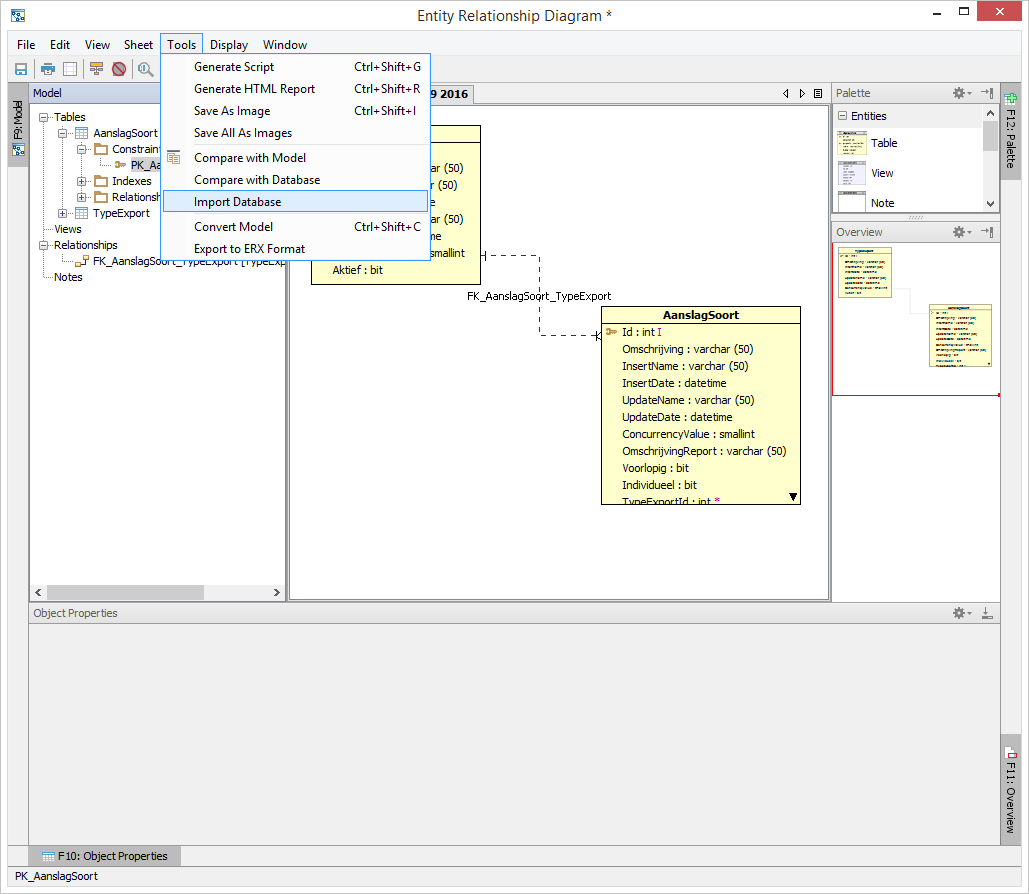Switch to F10: Object Properties tab

(x=112, y=856)
